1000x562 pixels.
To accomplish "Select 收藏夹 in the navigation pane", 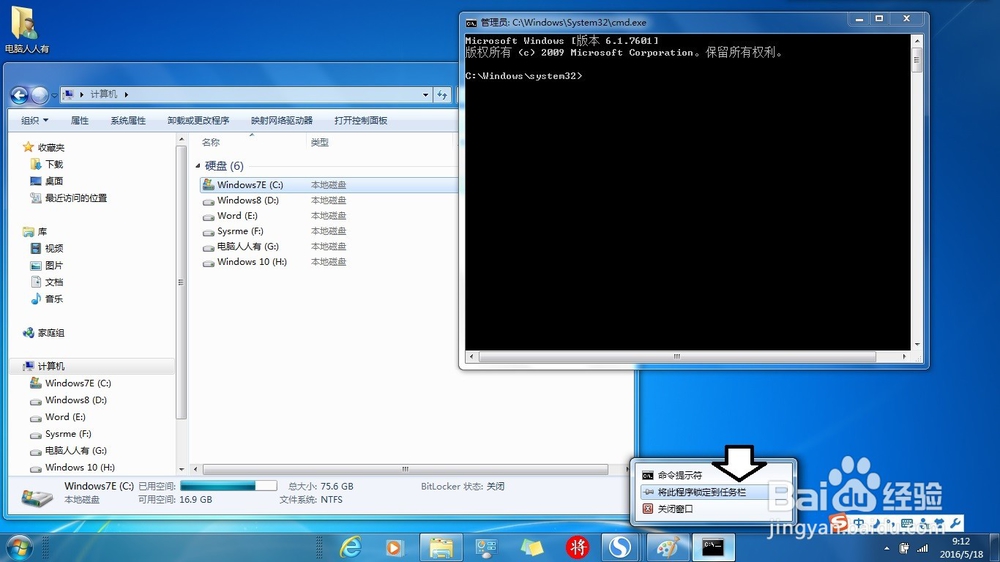I will [x=44, y=147].
